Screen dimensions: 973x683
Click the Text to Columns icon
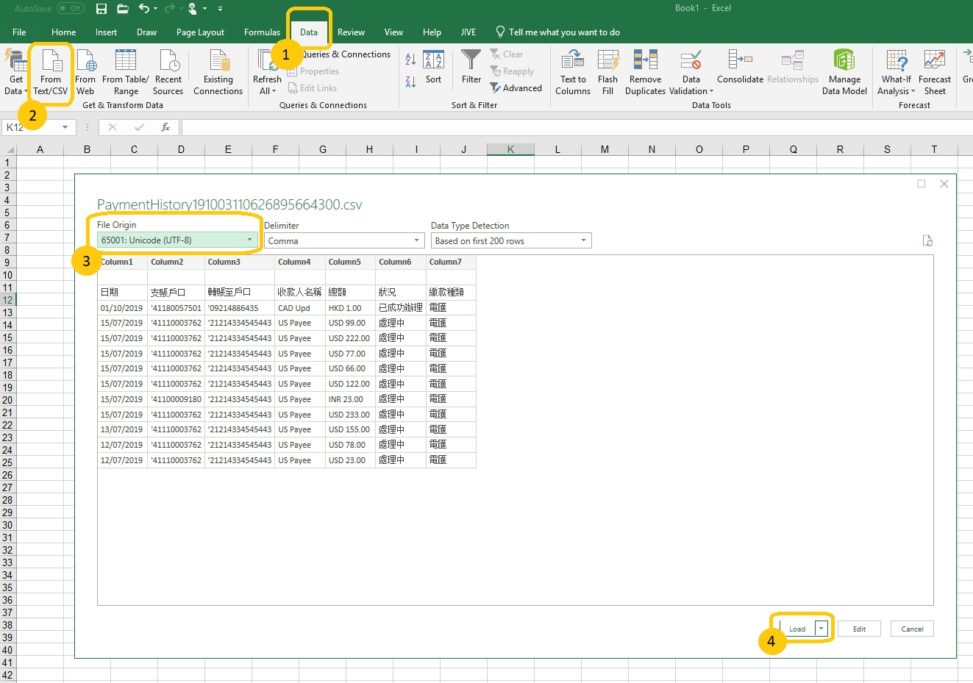click(573, 70)
